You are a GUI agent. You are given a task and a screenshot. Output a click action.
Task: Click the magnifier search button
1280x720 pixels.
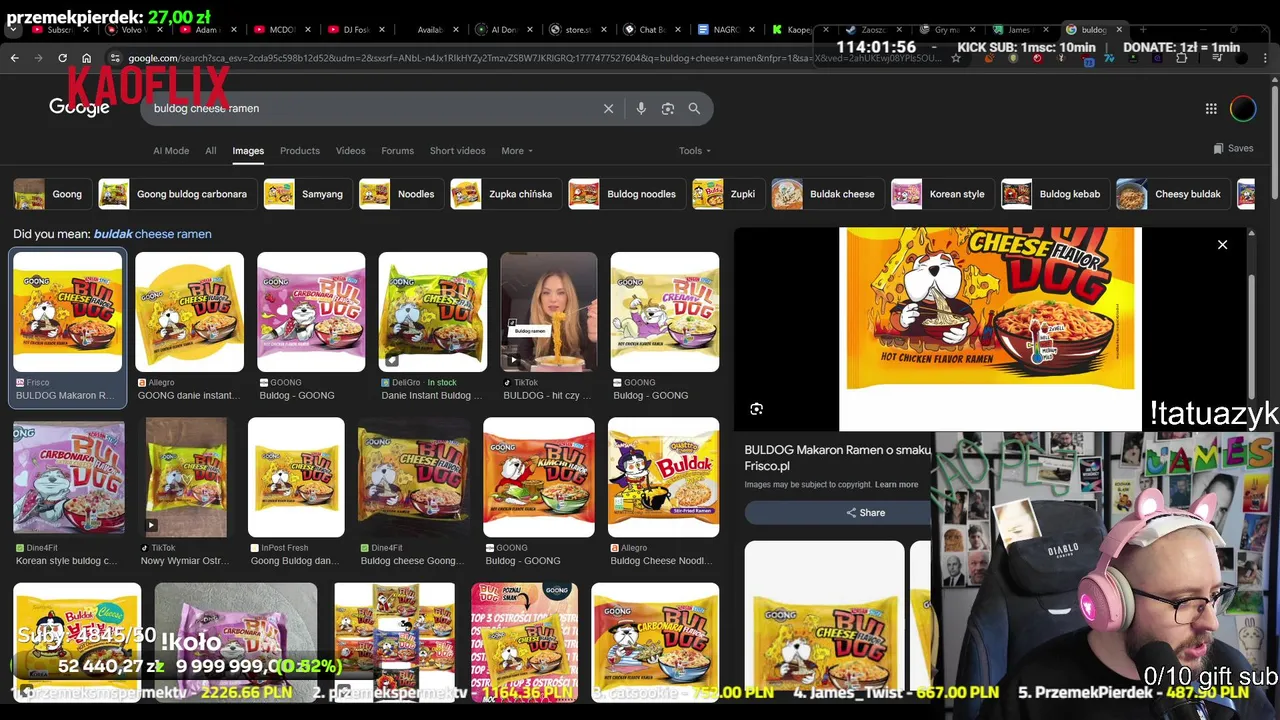coord(694,108)
